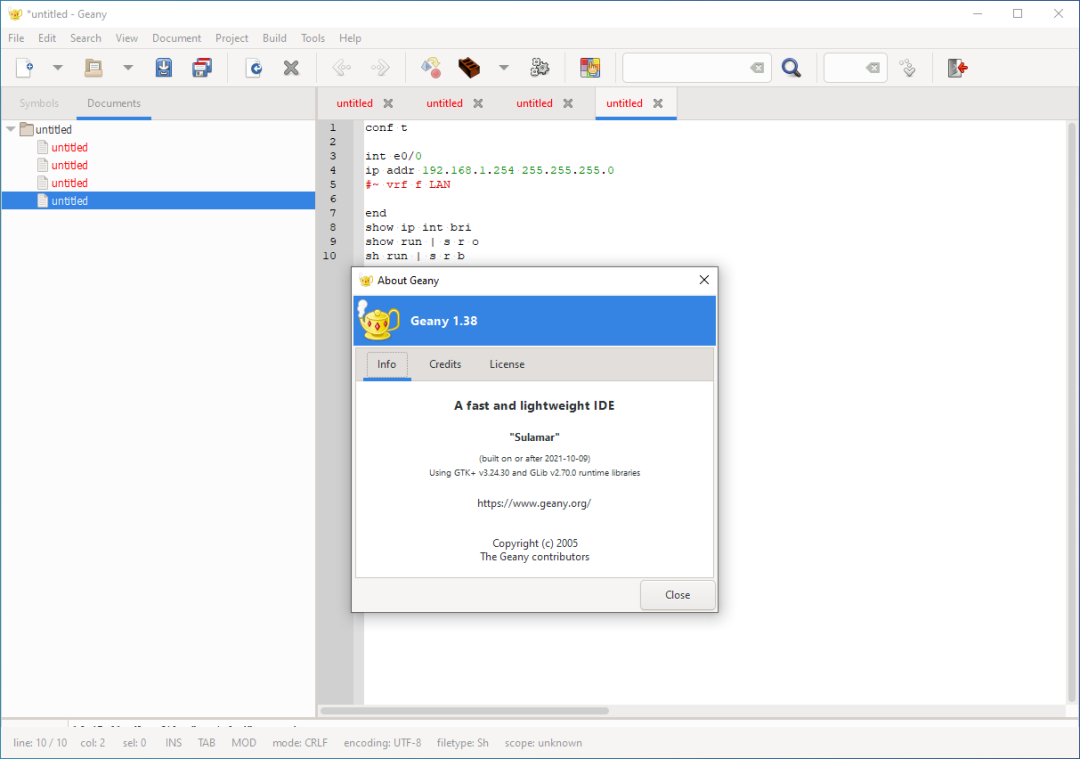Open the Edit menu
The width and height of the screenshot is (1080, 759).
pos(47,38)
